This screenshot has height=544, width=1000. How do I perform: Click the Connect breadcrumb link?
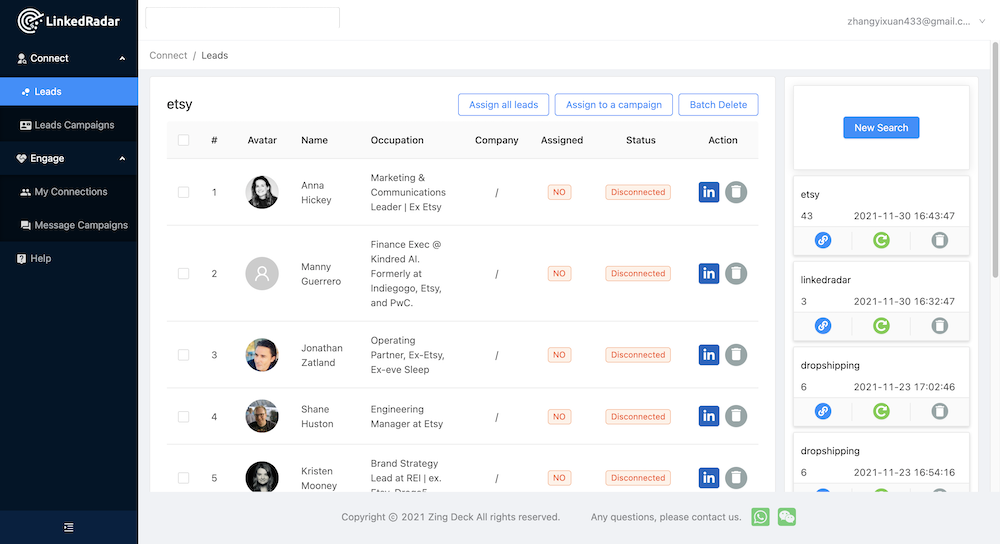(168, 55)
